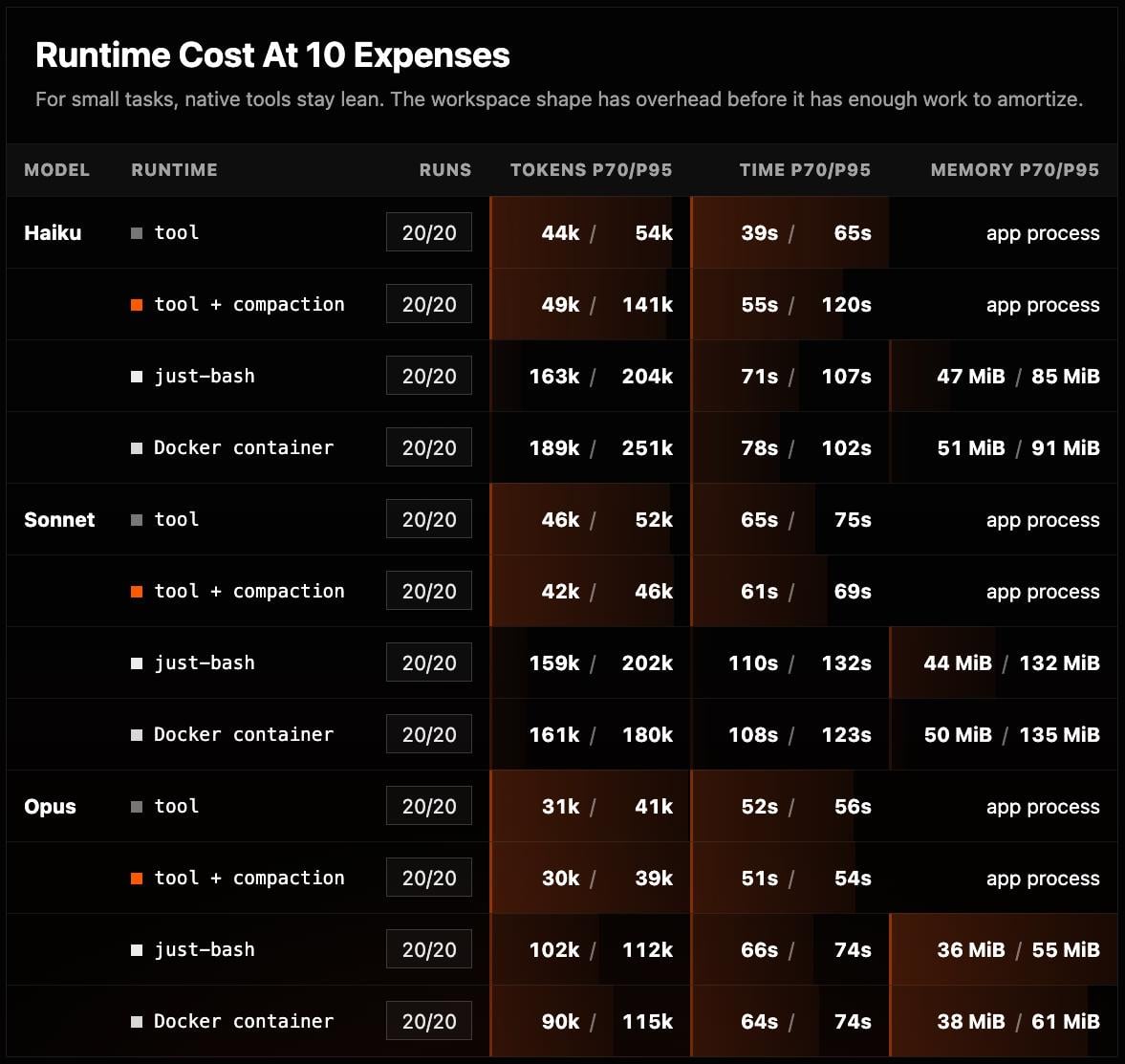
Task: Click the 20/20 badge for Haiku just-bash
Action: coord(429,376)
